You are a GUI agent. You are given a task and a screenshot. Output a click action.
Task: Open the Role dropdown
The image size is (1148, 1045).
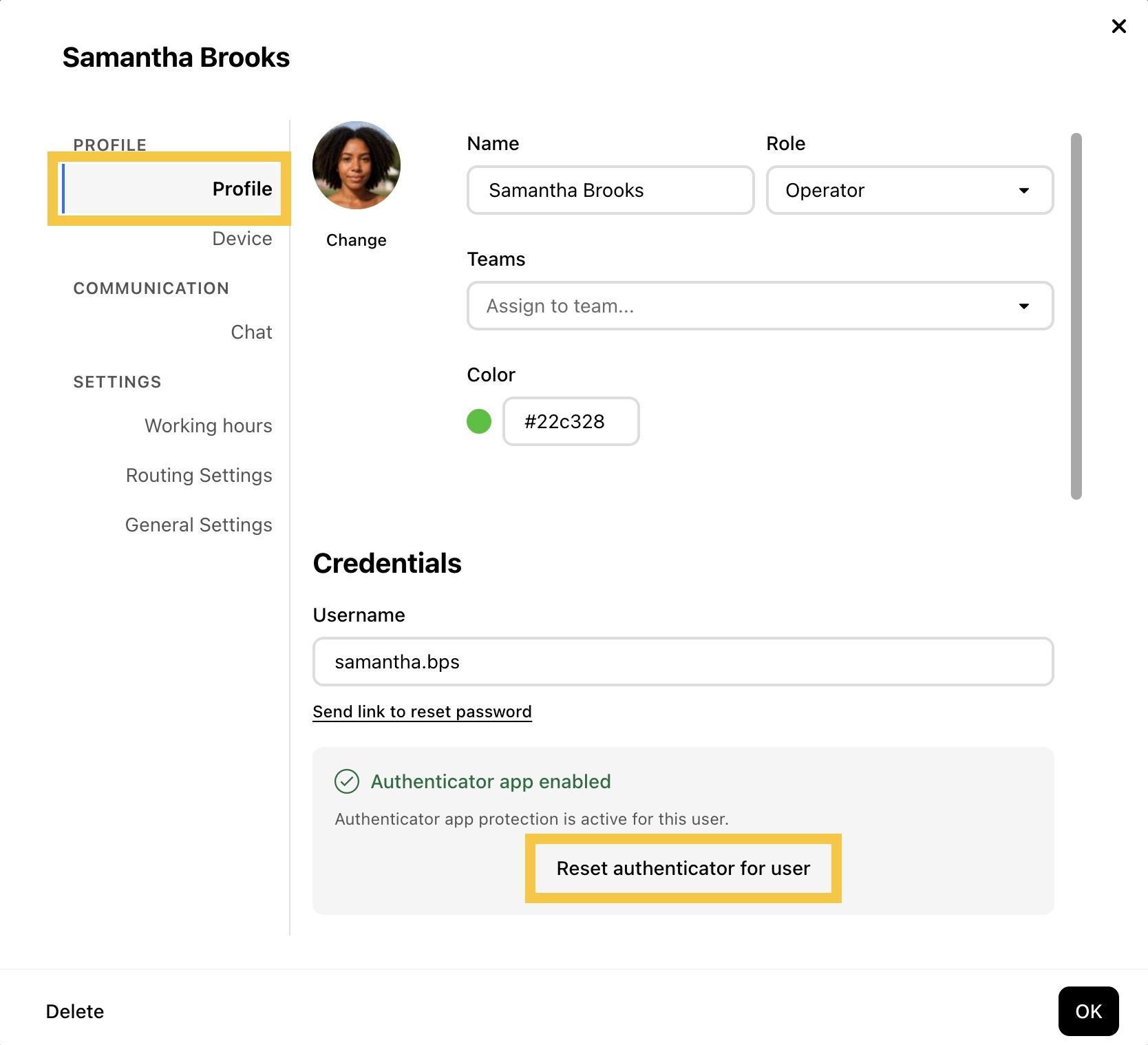(x=908, y=190)
